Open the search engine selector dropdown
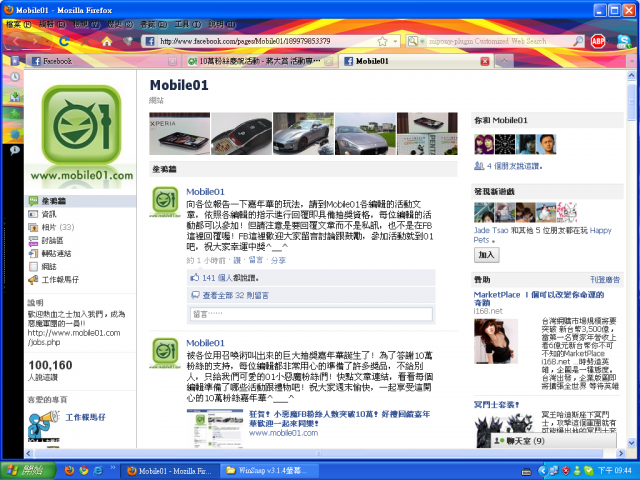640x480 pixels. (x=422, y=41)
